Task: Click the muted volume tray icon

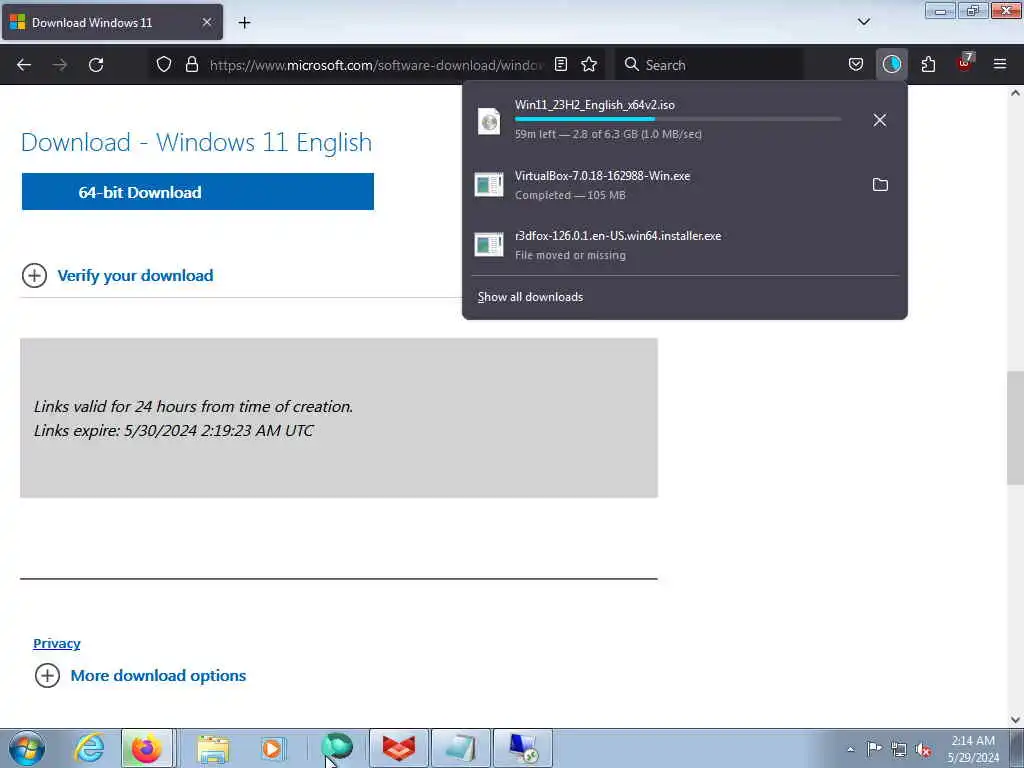Action: pyautogui.click(x=923, y=749)
